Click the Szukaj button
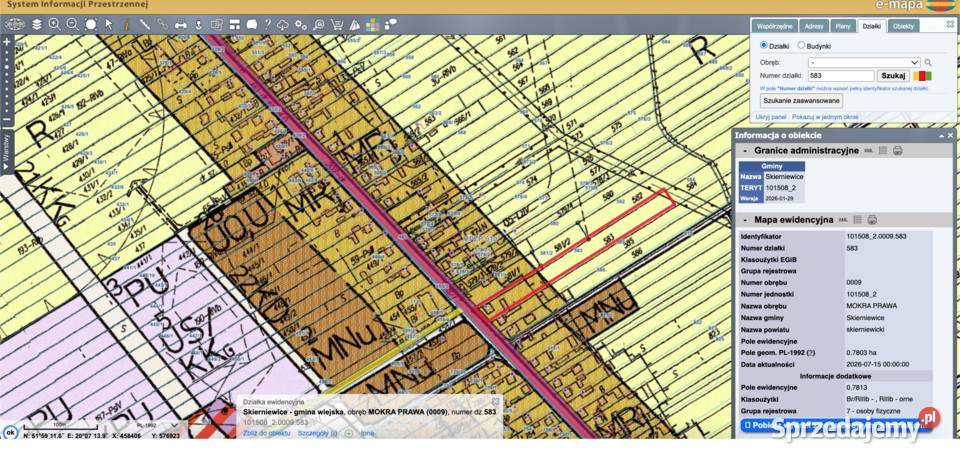The height and width of the screenshot is (462, 960). tap(893, 76)
